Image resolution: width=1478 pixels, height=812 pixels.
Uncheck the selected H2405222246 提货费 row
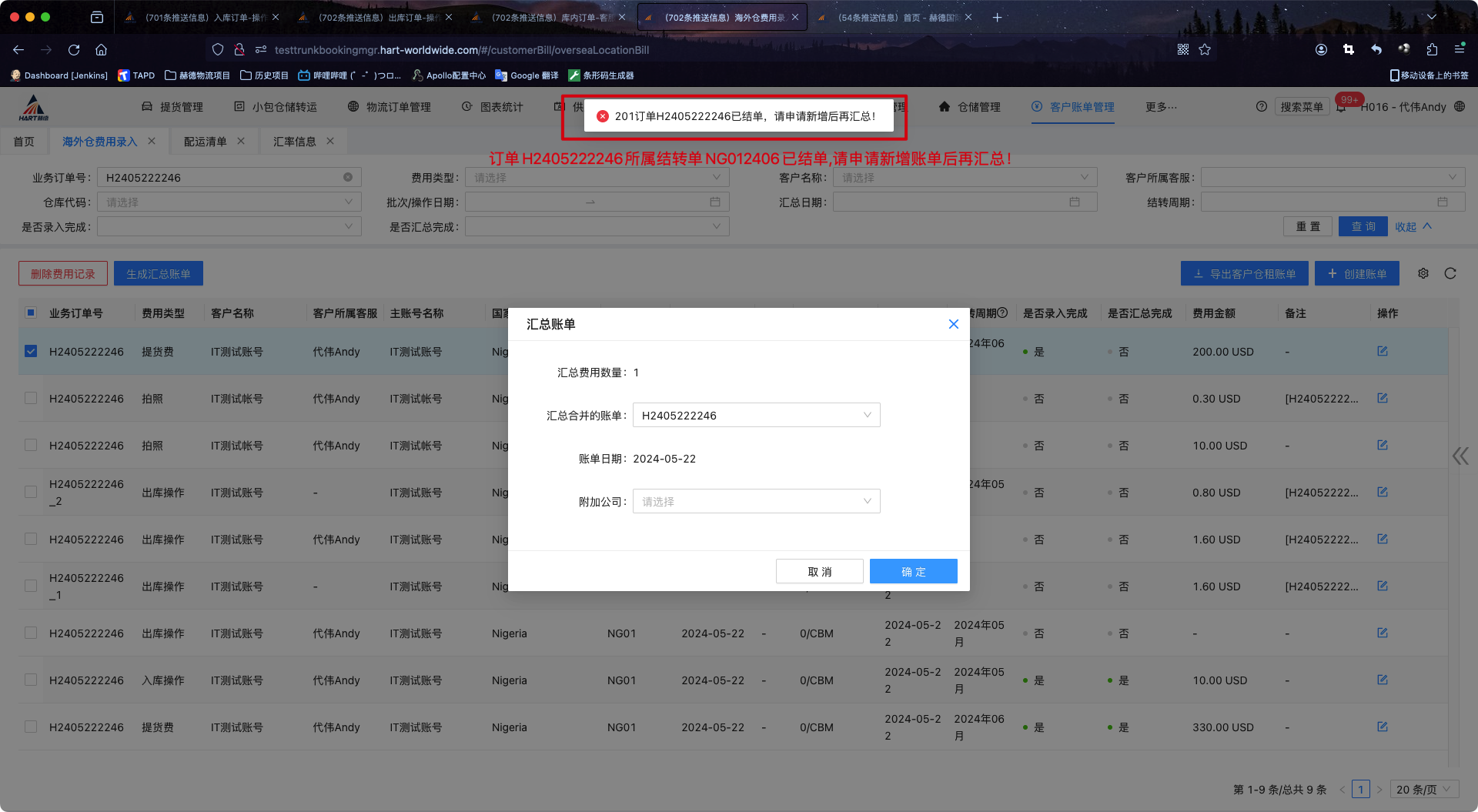(x=31, y=351)
